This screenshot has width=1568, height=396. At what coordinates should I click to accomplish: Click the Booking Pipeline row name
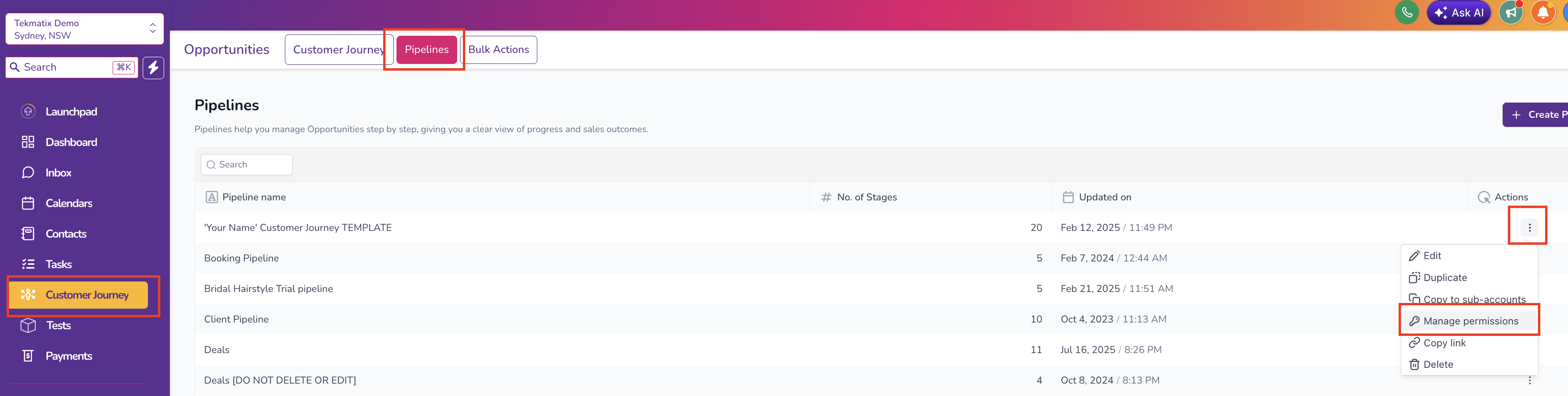[241, 258]
